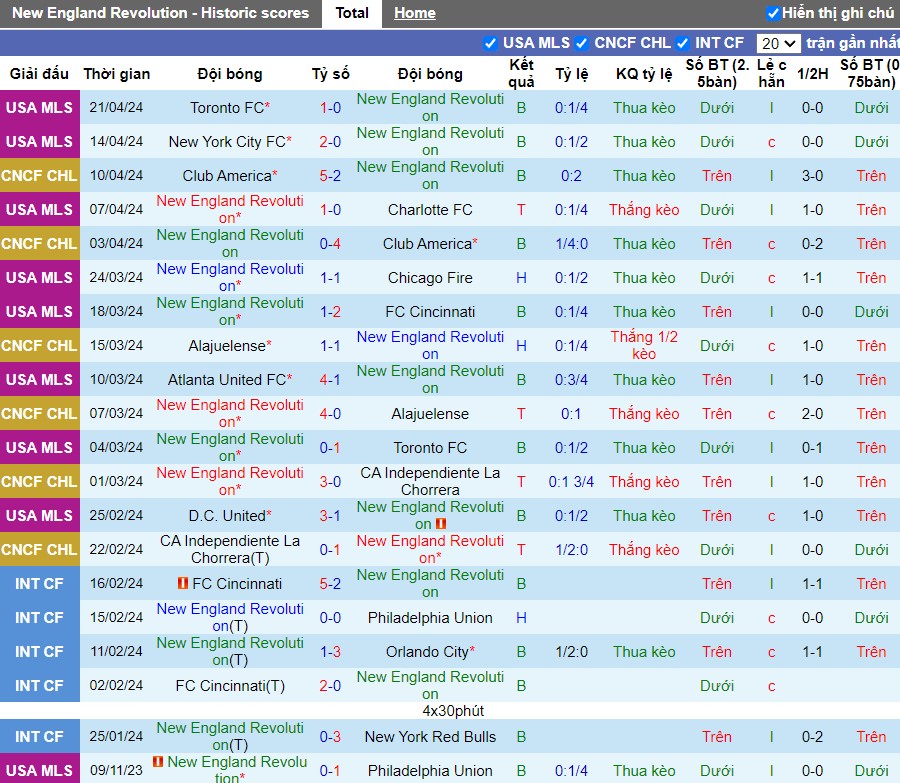
Task: Select INT CF league cell on 16/02/24
Action: coord(40,583)
